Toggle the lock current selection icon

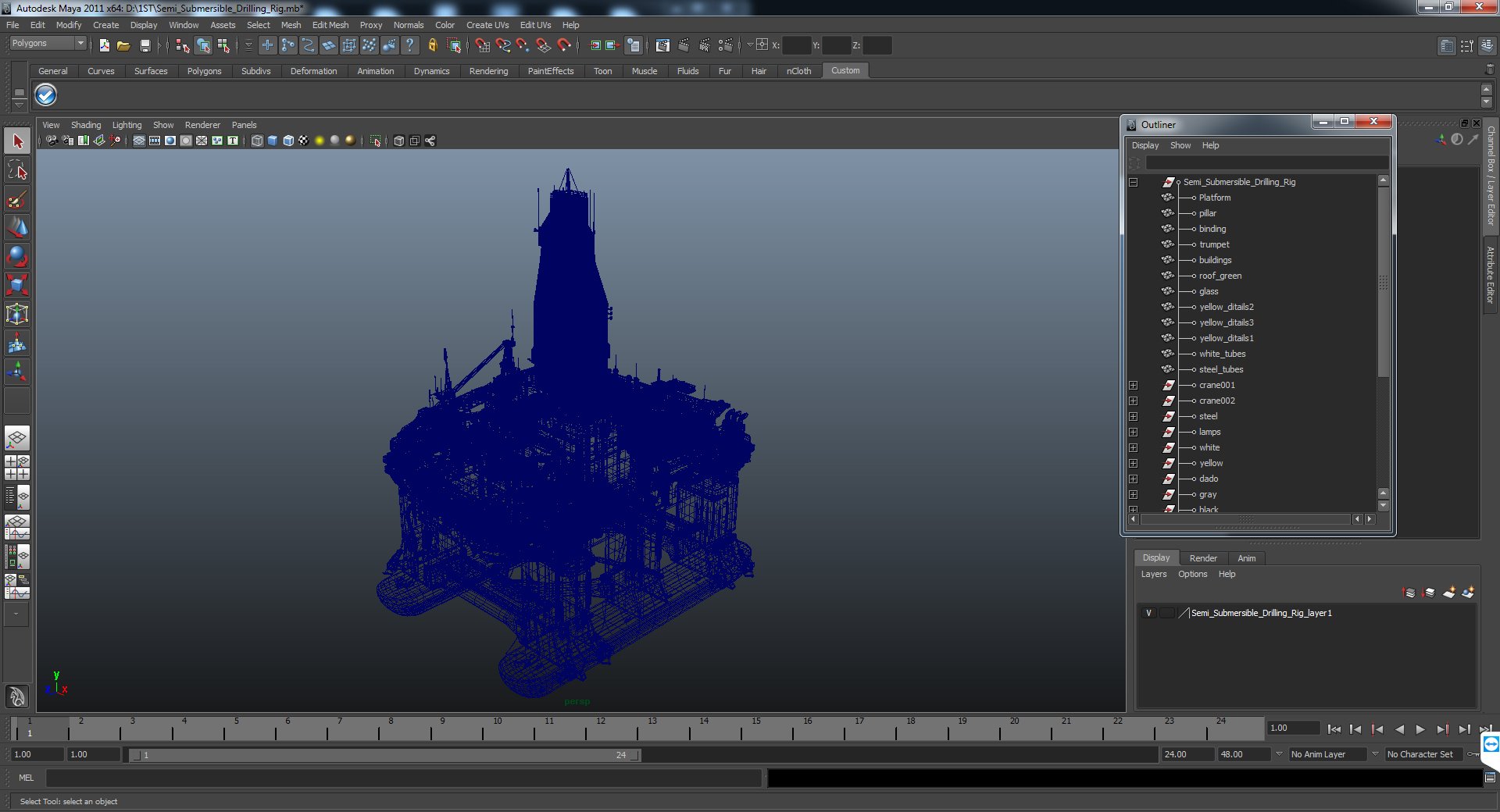click(x=433, y=45)
